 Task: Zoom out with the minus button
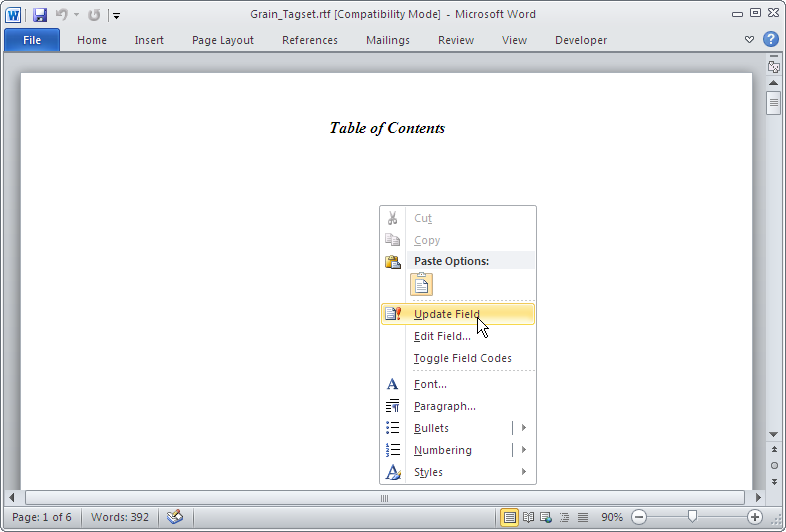pos(639,517)
